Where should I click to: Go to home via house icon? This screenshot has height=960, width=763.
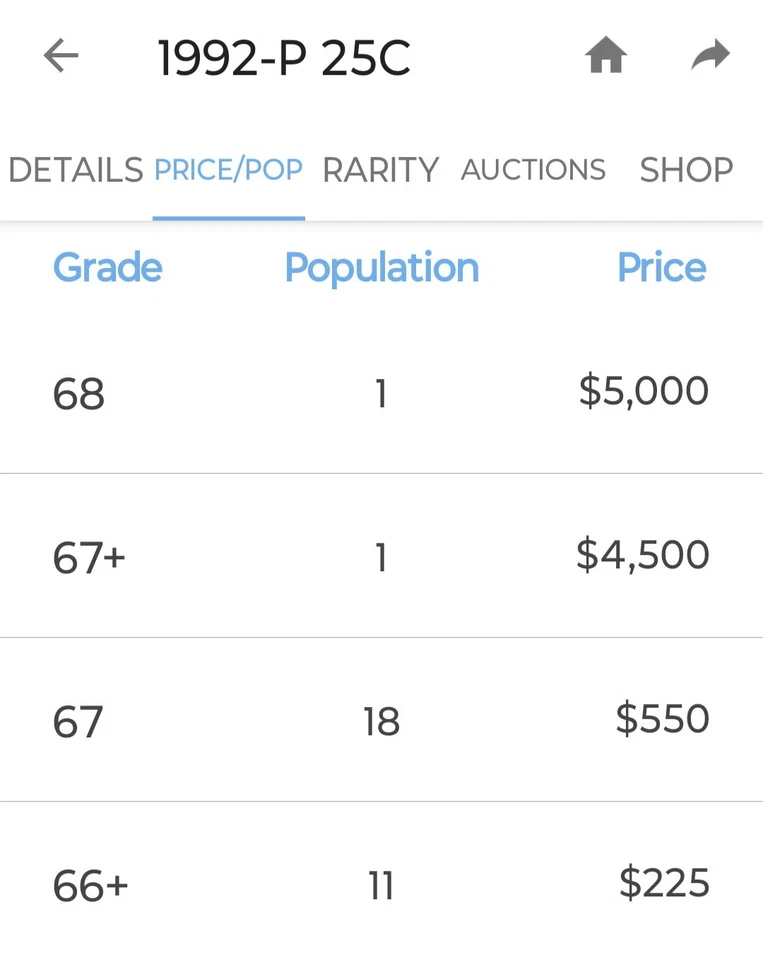(x=606, y=57)
